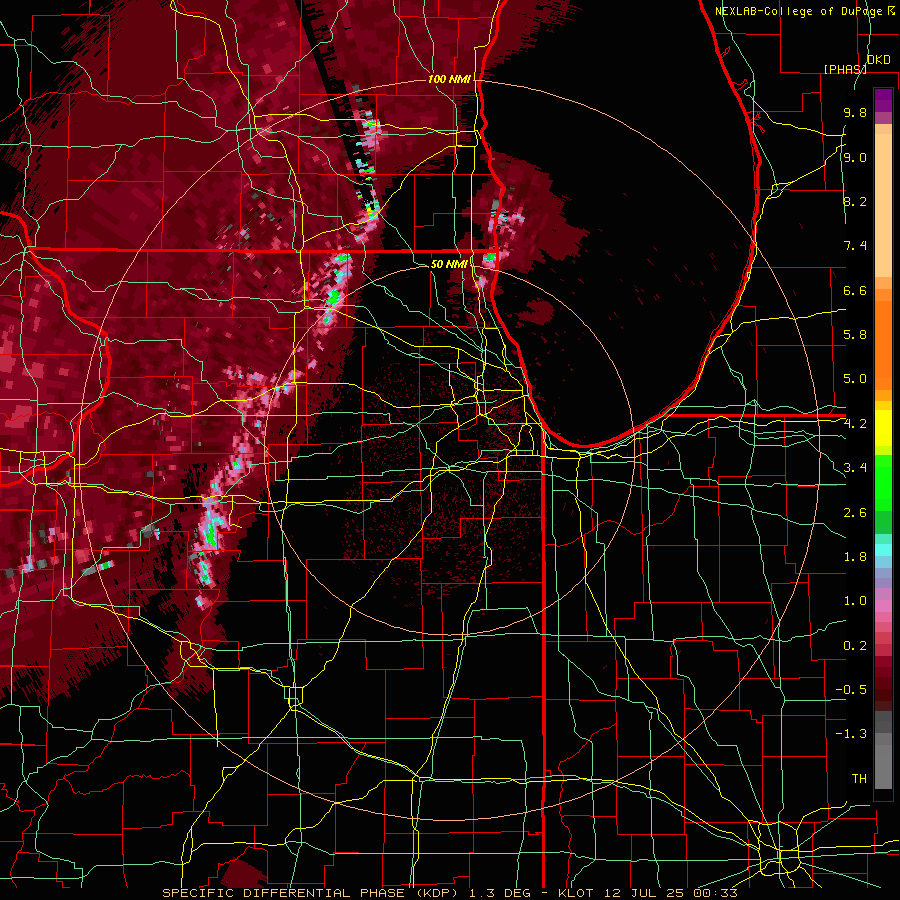Click the 1.0 value on the color scale
Screen dimensions: 900x900
pyautogui.click(x=855, y=602)
